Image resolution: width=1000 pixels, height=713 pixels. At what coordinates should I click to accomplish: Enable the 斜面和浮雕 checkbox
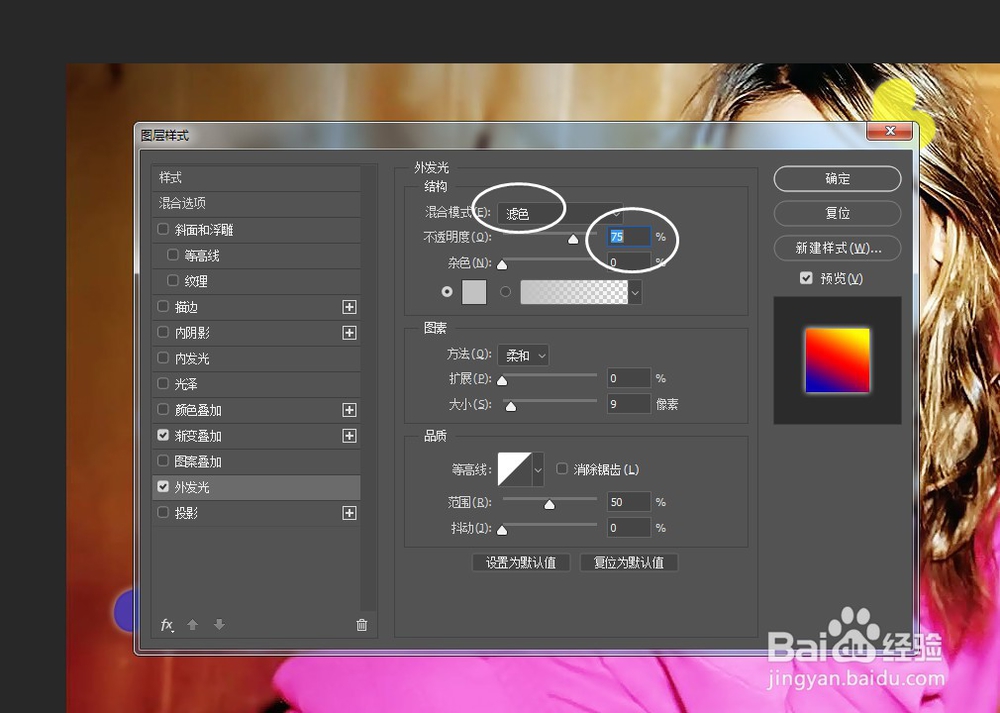pyautogui.click(x=163, y=229)
